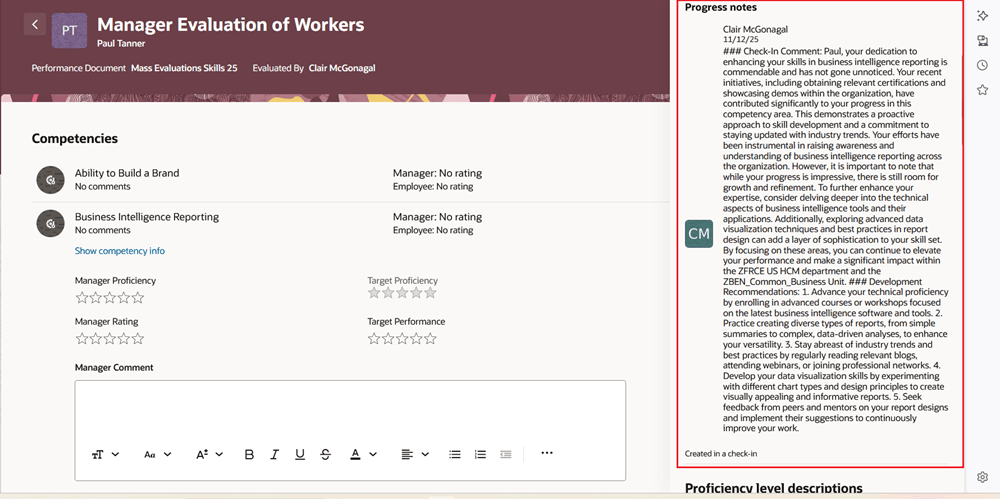Click the Target Proficiency label
This screenshot has height=499, width=1000.
(402, 280)
